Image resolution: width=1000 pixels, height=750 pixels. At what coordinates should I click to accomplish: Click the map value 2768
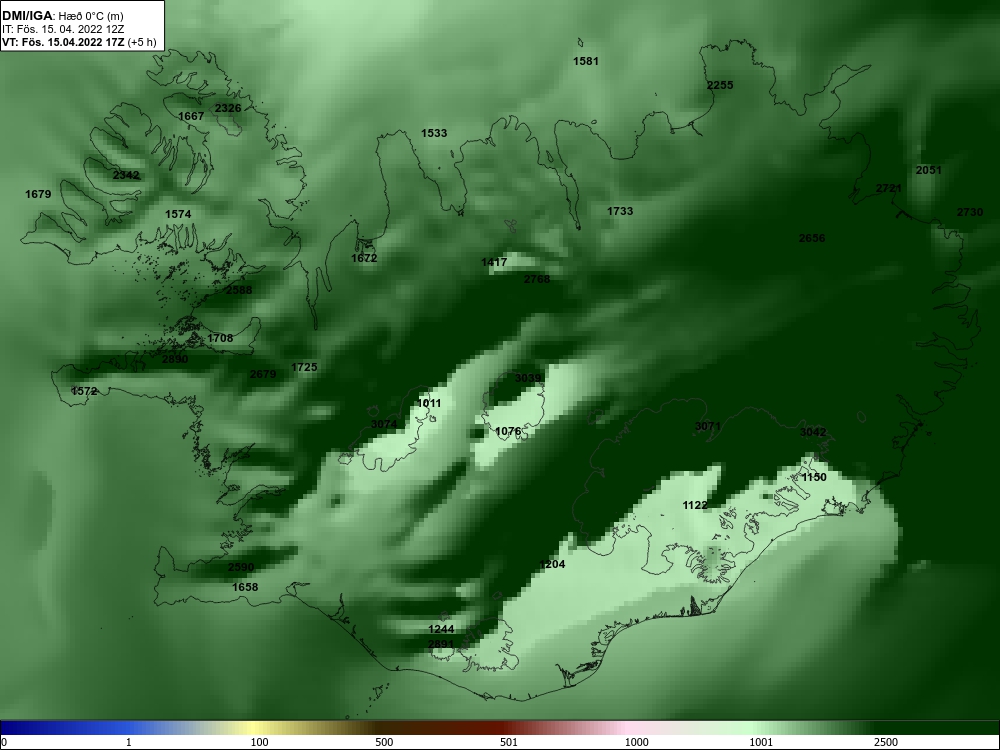(x=536, y=279)
